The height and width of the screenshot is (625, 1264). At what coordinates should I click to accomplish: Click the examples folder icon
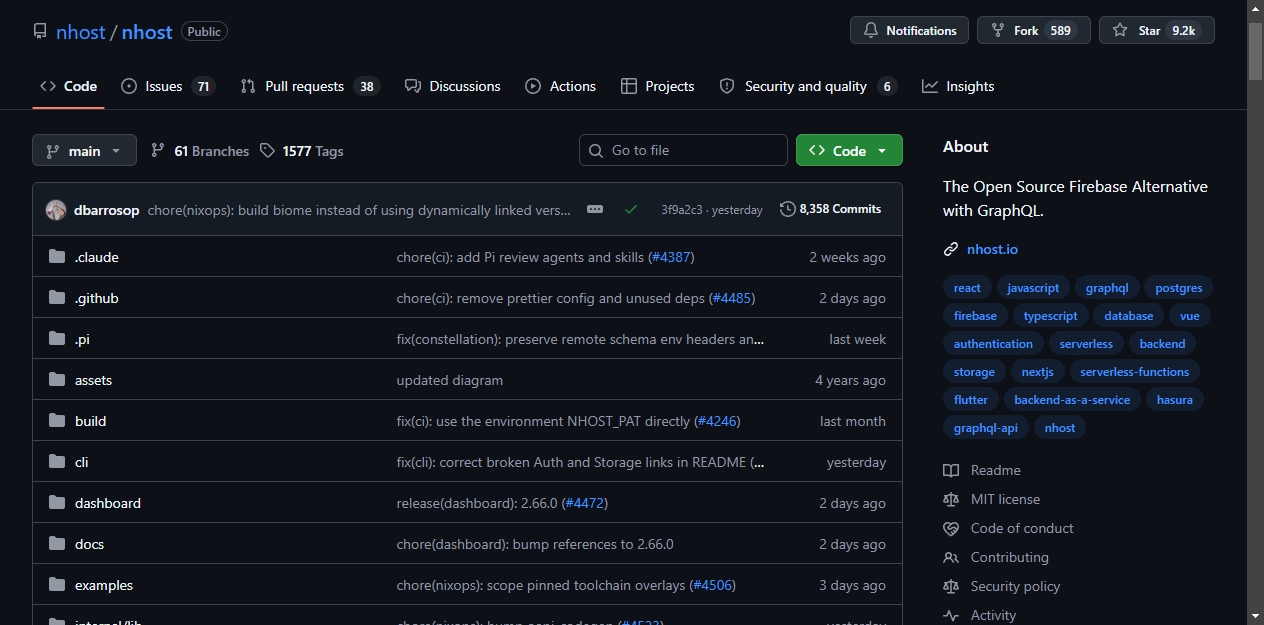coord(57,585)
